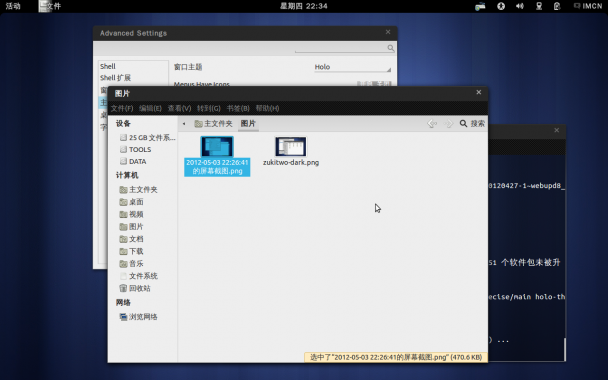The image size is (608, 380).
Task: Open 文件系统 in sidebar
Action: point(138,276)
